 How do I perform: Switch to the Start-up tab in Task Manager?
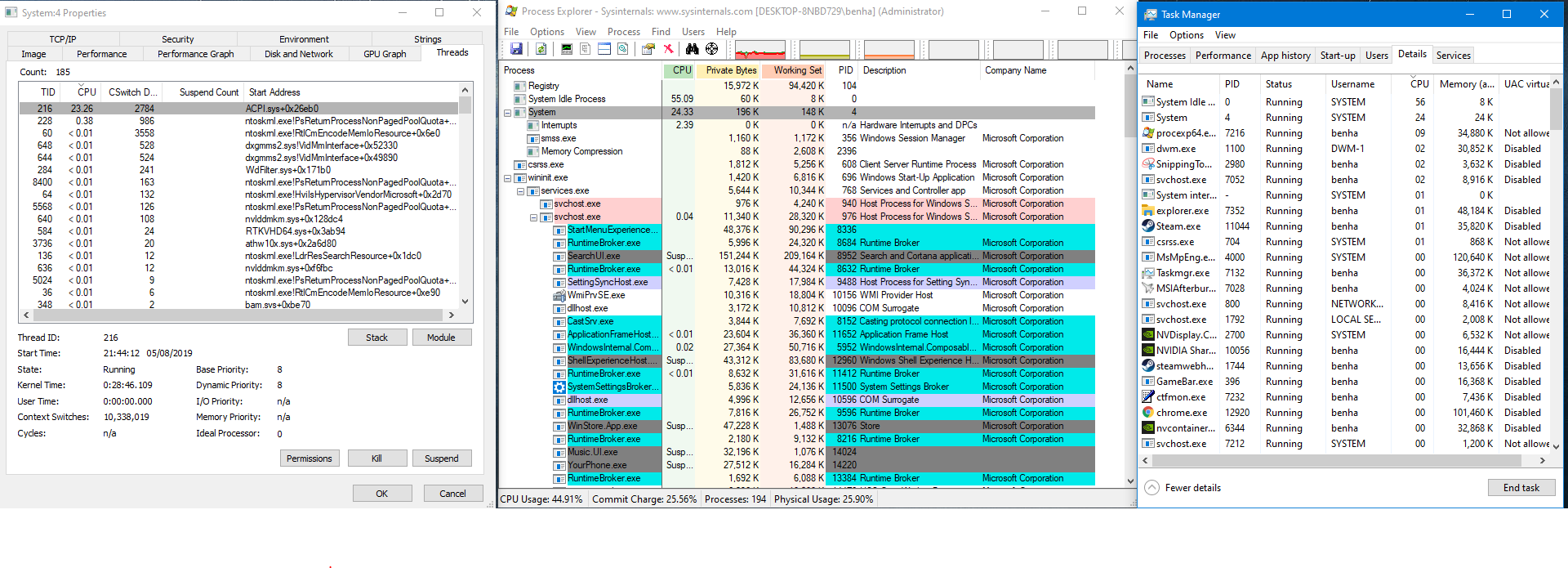click(1338, 56)
